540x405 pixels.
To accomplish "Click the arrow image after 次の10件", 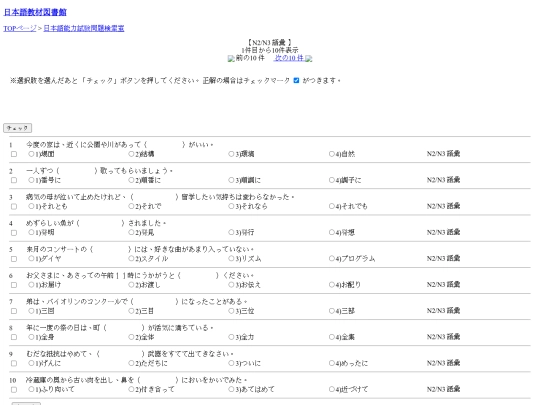I will pyautogui.click(x=309, y=59).
